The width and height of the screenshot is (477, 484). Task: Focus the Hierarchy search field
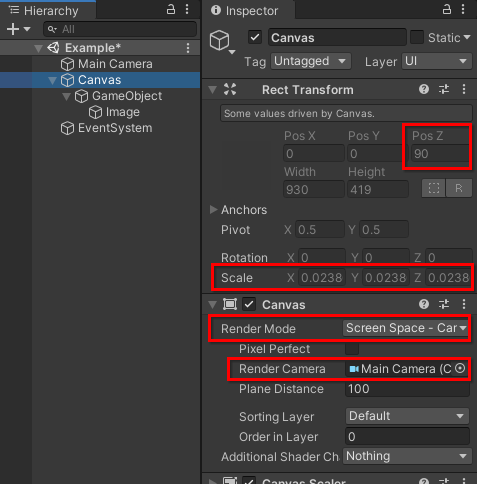(x=120, y=29)
